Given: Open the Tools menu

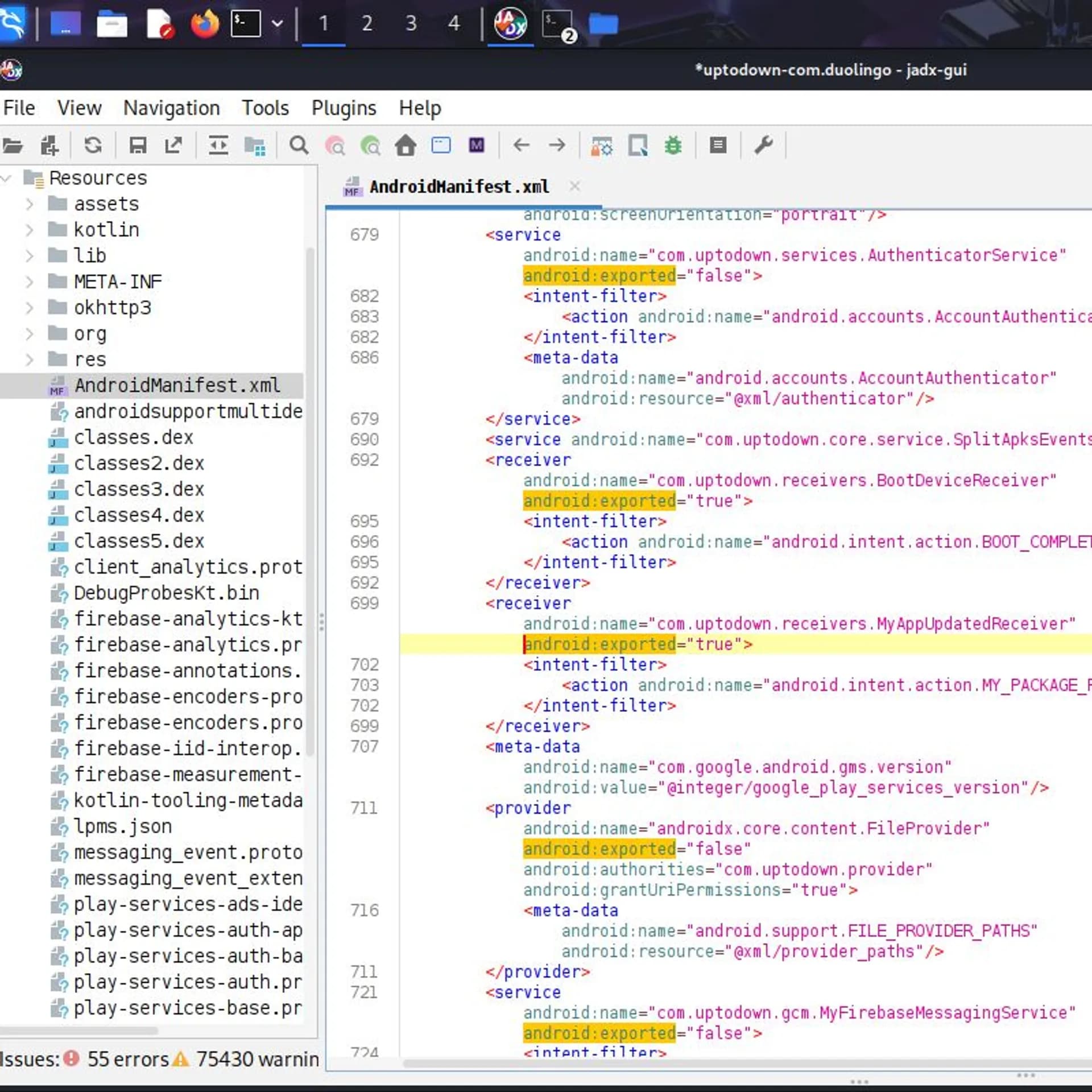Looking at the screenshot, I should pos(265,107).
